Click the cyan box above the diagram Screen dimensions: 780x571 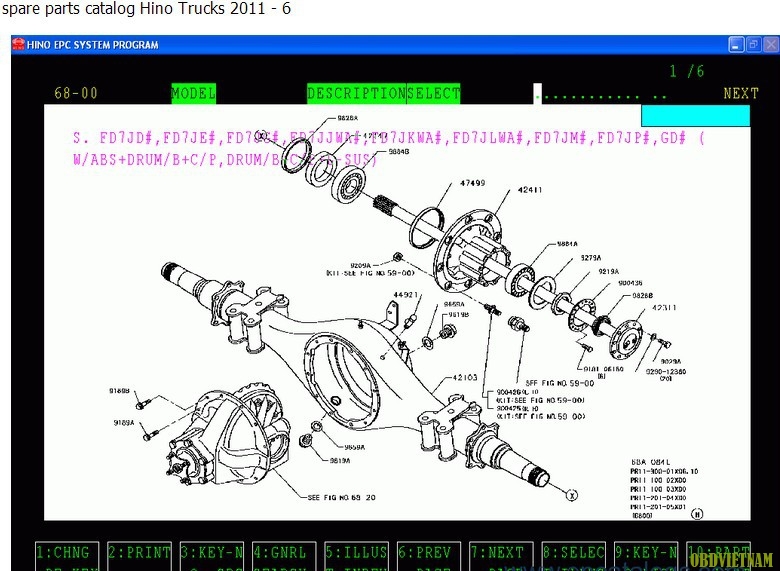(695, 116)
